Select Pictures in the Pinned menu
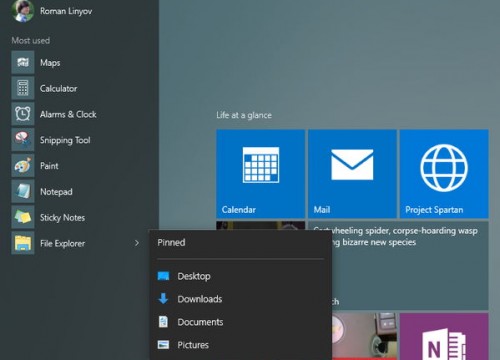This screenshot has height=360, width=500. coord(240,345)
